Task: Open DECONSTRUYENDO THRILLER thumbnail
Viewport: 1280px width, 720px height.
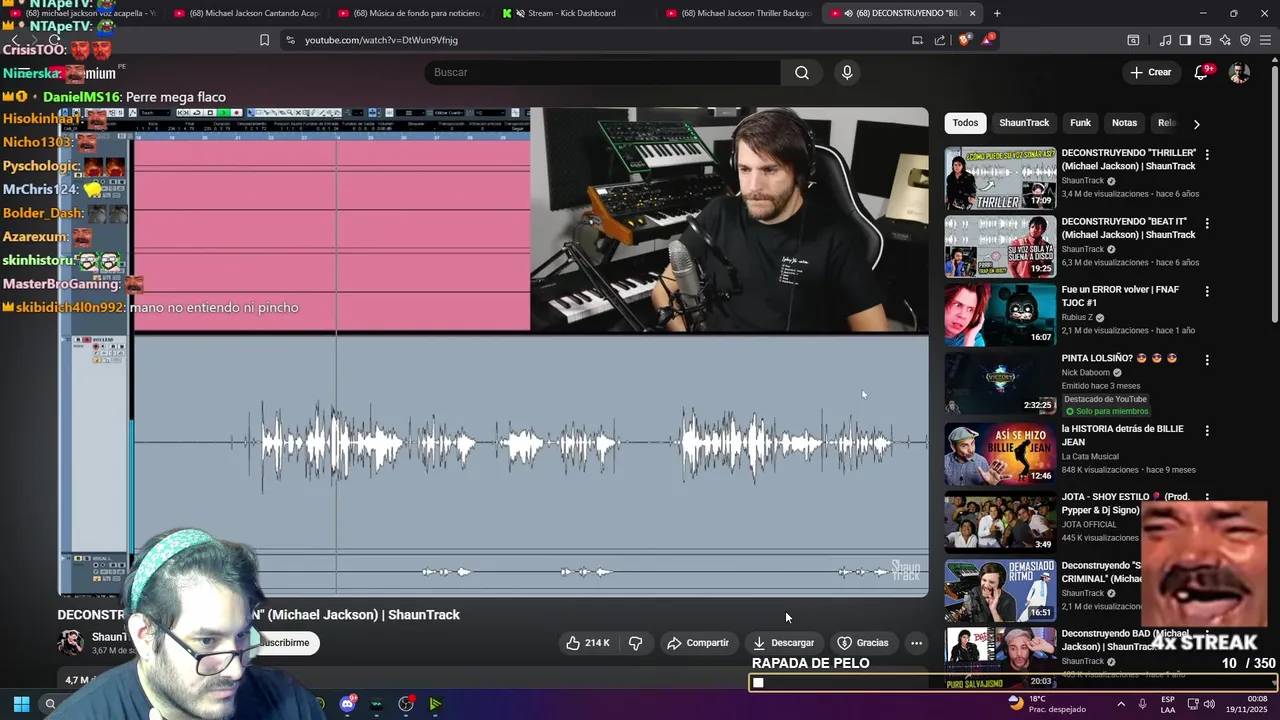Action: pos(1000,178)
